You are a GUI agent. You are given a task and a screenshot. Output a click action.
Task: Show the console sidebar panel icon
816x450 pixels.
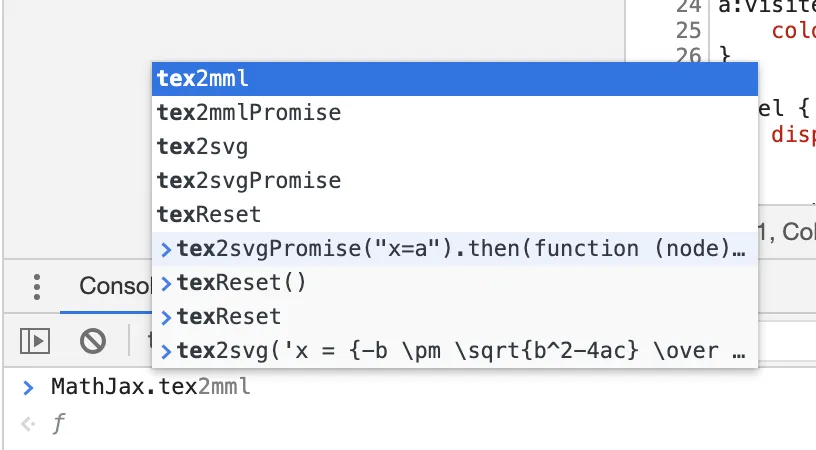pos(35,341)
